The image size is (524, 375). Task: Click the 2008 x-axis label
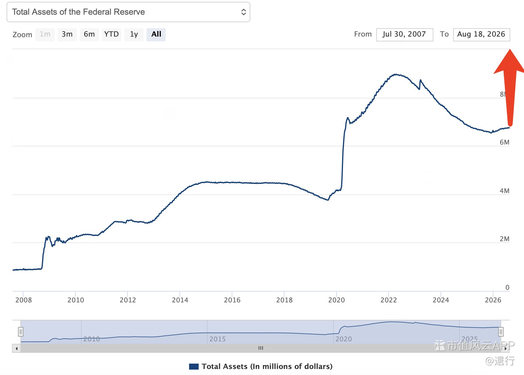[x=23, y=300]
